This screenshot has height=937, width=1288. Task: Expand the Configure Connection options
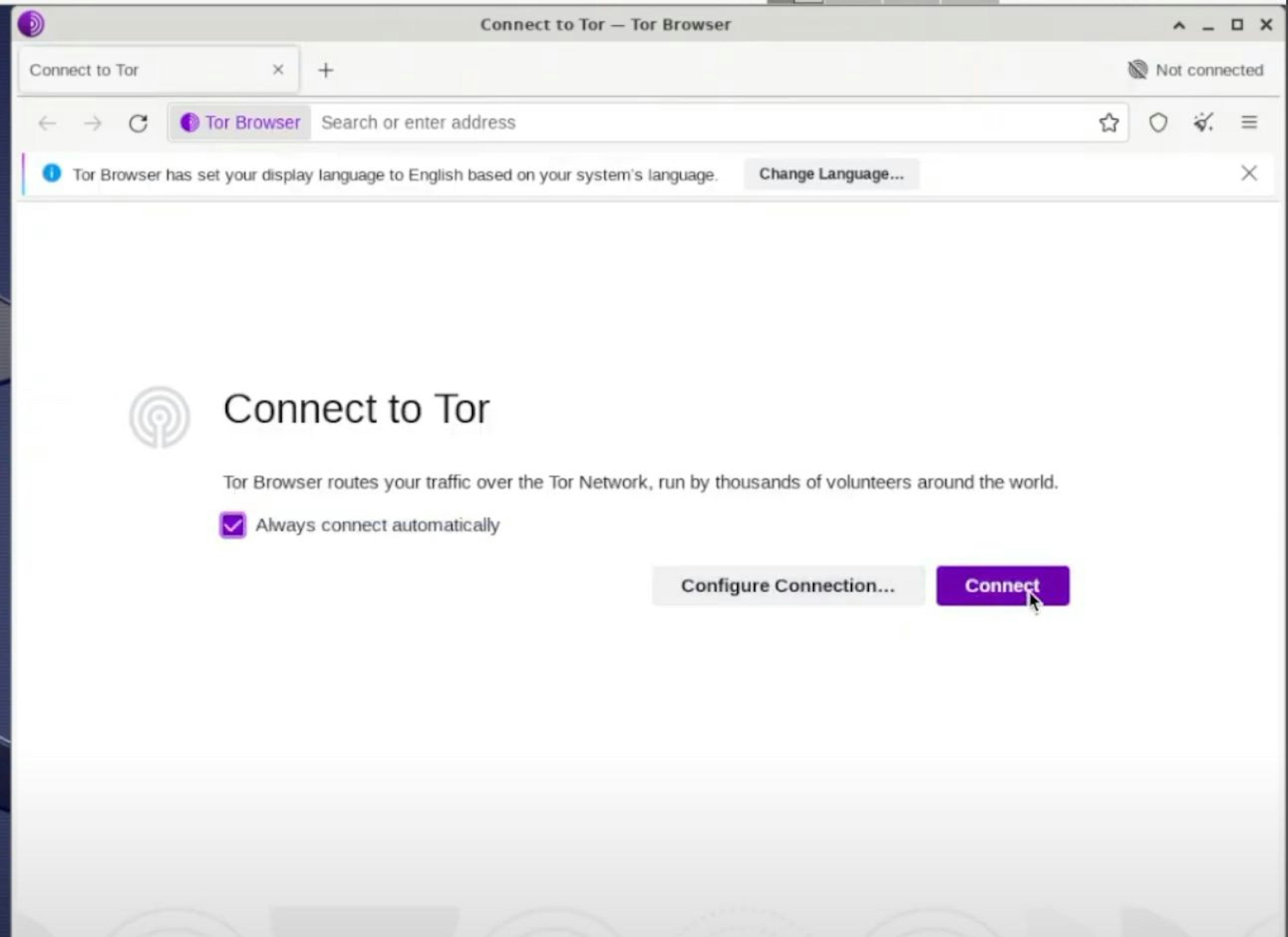pyautogui.click(x=787, y=585)
